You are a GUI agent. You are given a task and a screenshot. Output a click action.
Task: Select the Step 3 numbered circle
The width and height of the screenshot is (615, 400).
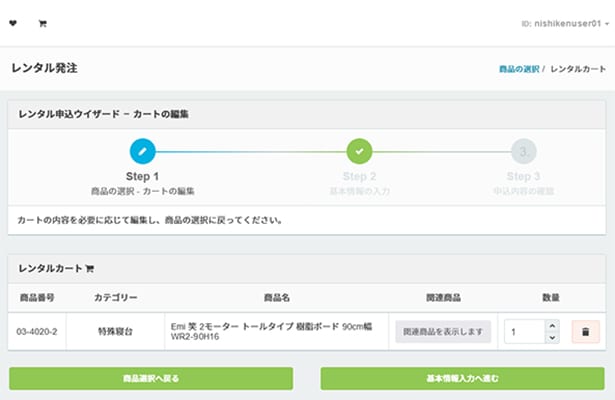click(524, 151)
